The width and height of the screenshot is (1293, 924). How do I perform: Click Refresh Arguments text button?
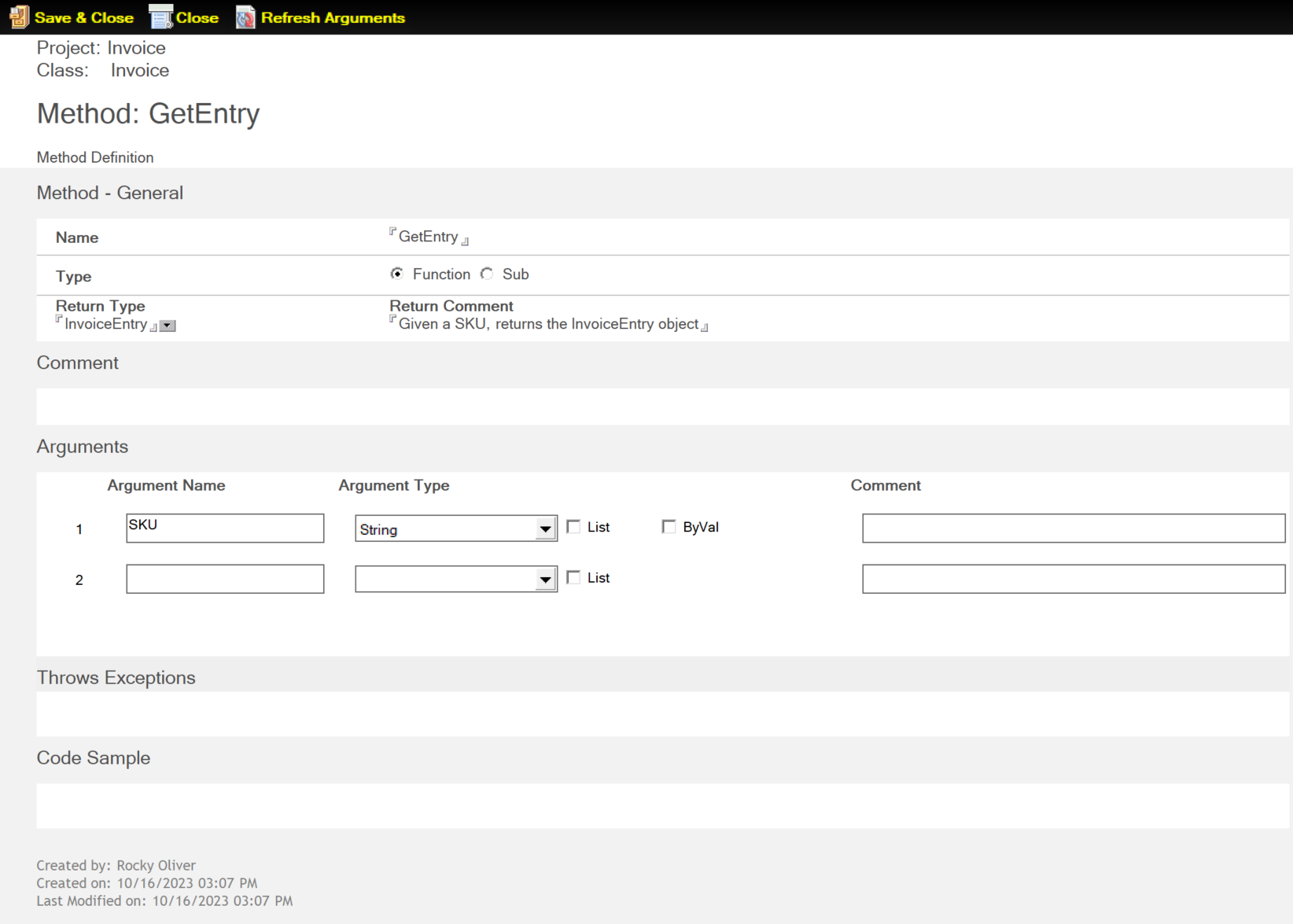click(x=333, y=17)
